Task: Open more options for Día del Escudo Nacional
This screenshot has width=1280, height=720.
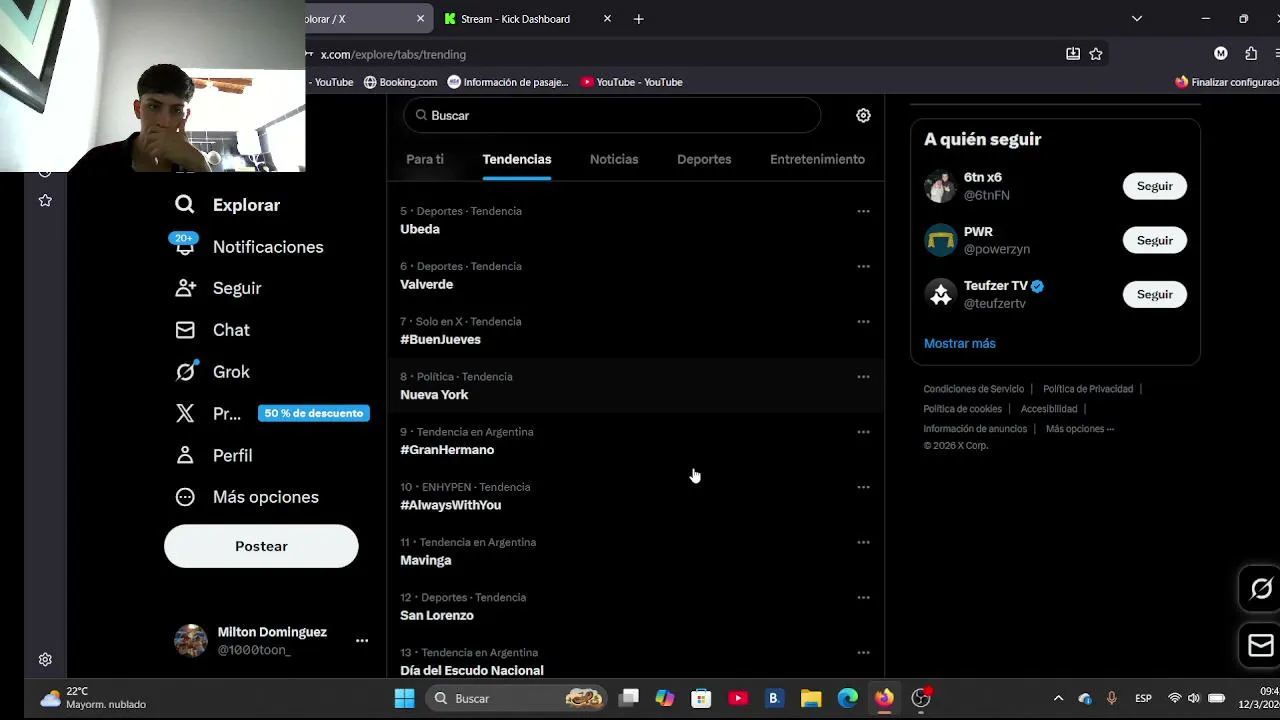Action: point(863,652)
